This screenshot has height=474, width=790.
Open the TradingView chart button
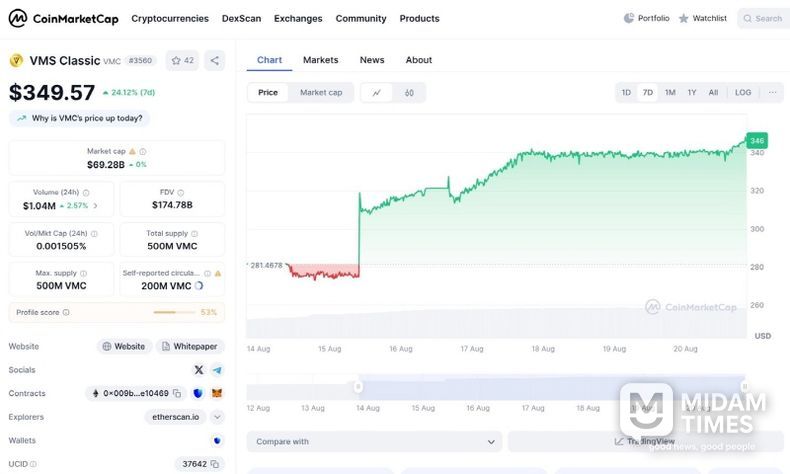645,442
